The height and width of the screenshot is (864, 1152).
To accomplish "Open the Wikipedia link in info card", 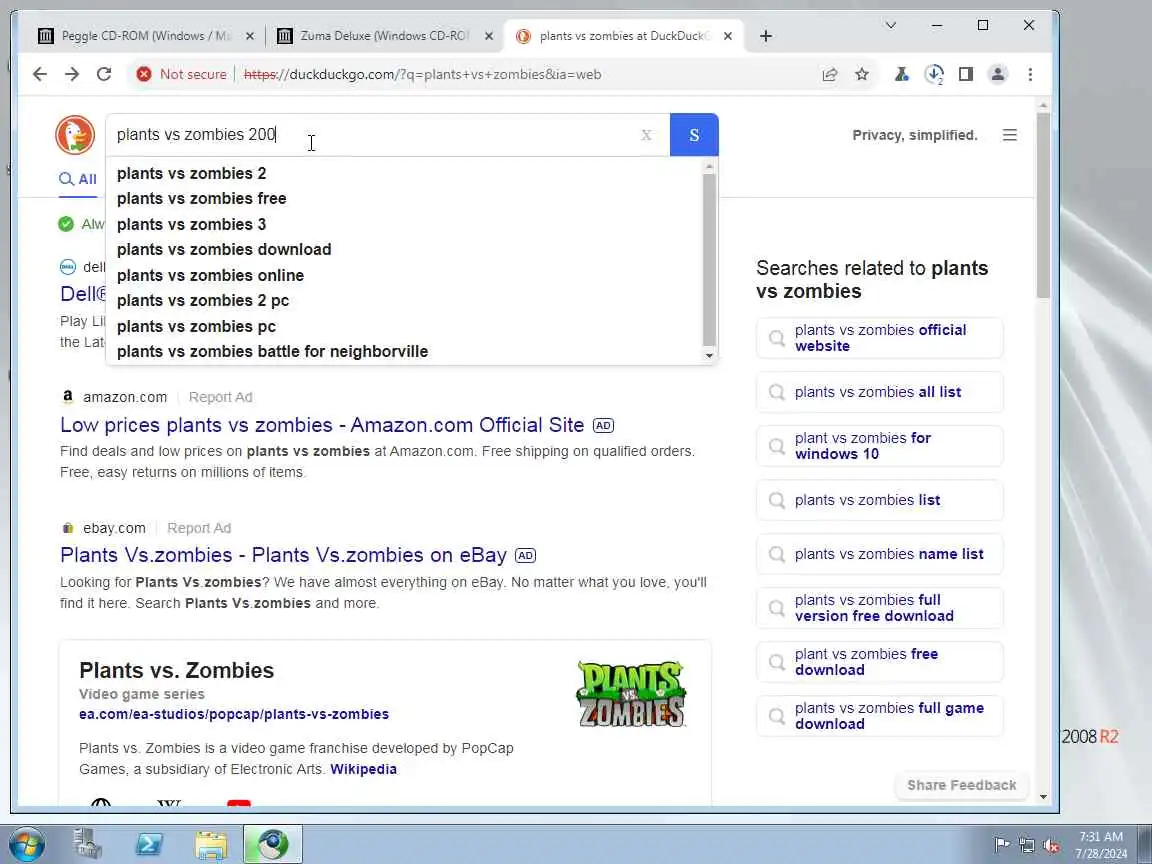I will tap(364, 769).
